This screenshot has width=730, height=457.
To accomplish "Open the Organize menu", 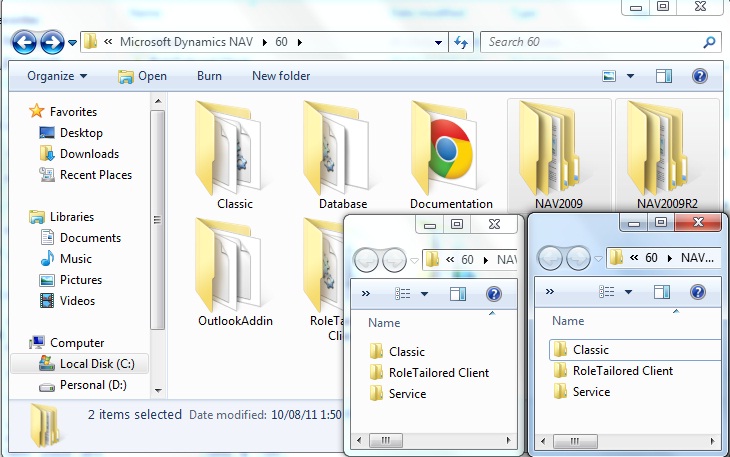I will (x=57, y=76).
